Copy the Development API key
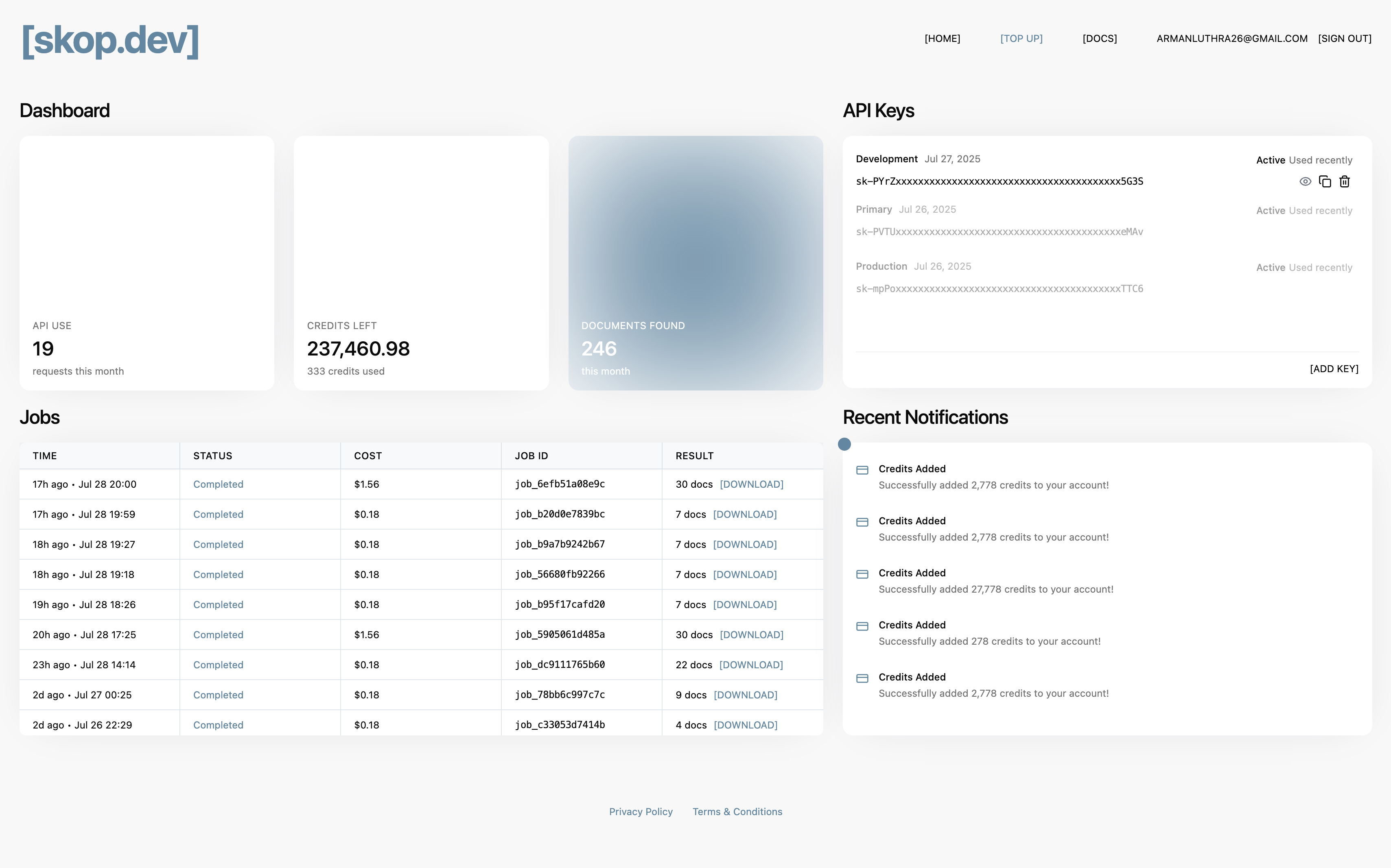1391x868 pixels. (1325, 181)
